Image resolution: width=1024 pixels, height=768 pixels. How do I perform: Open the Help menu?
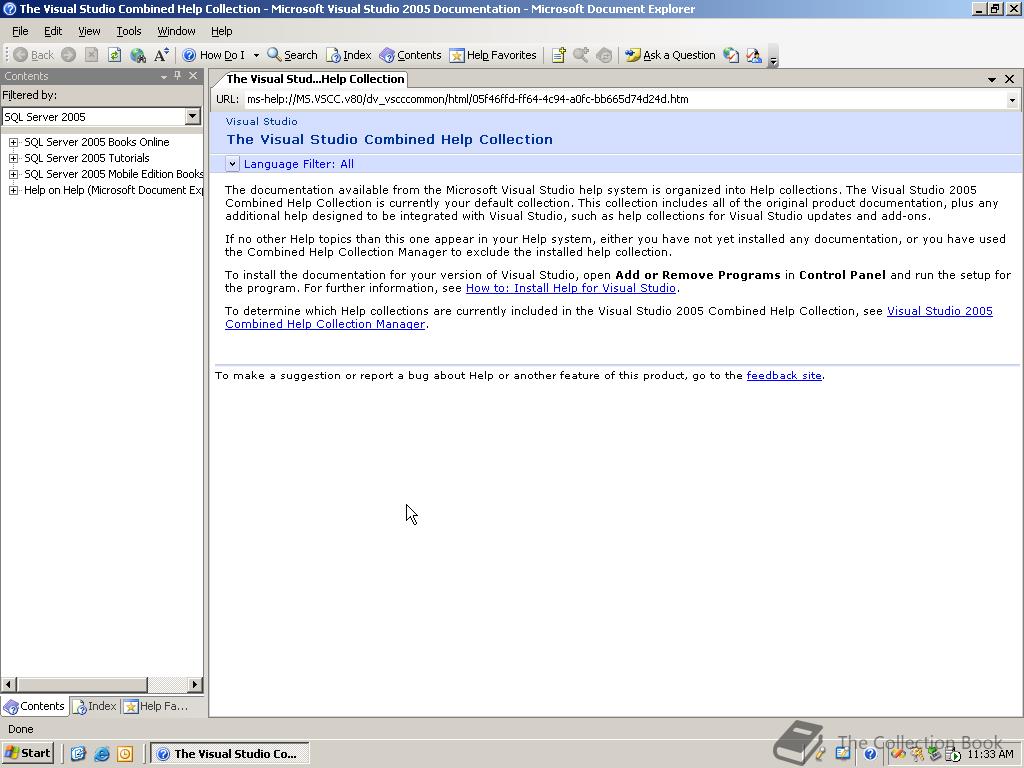click(x=221, y=31)
